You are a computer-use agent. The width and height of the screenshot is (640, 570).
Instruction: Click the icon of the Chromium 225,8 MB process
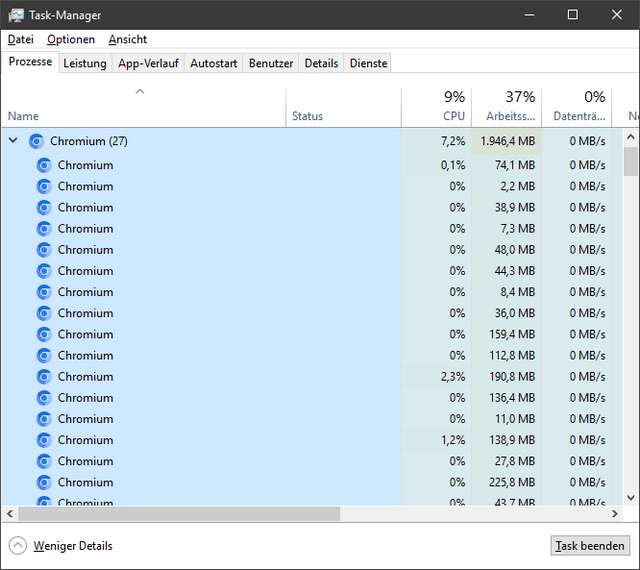[x=44, y=483]
